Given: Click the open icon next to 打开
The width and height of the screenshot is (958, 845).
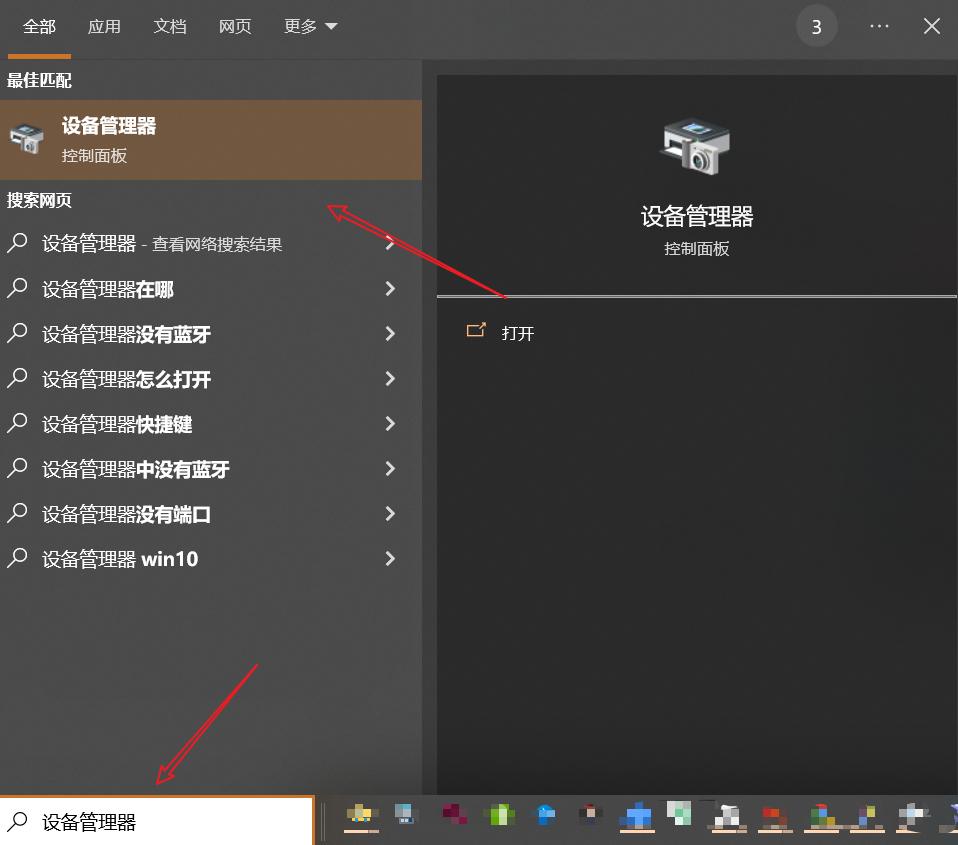Looking at the screenshot, I should [x=477, y=331].
